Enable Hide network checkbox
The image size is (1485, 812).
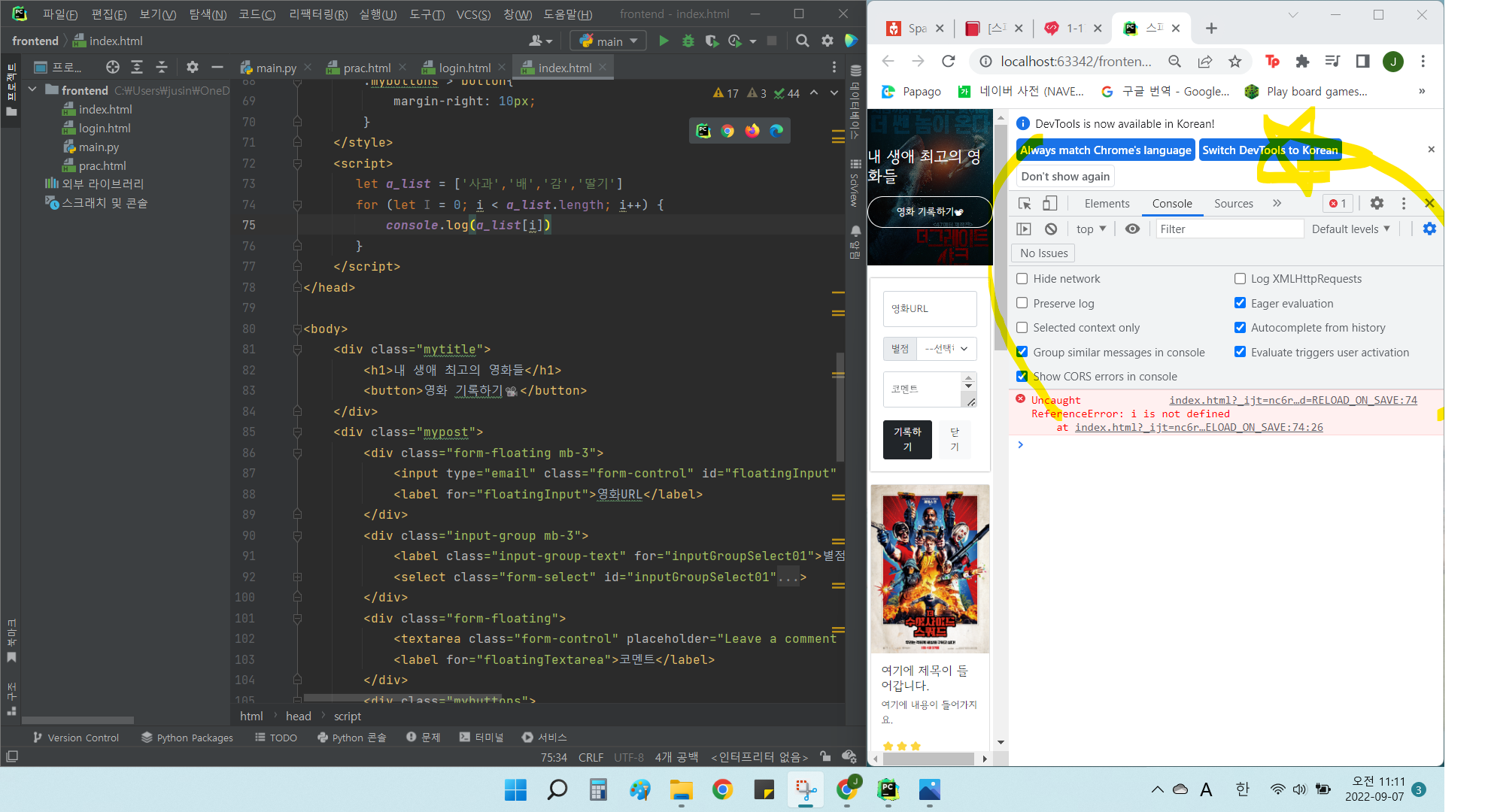1022,279
